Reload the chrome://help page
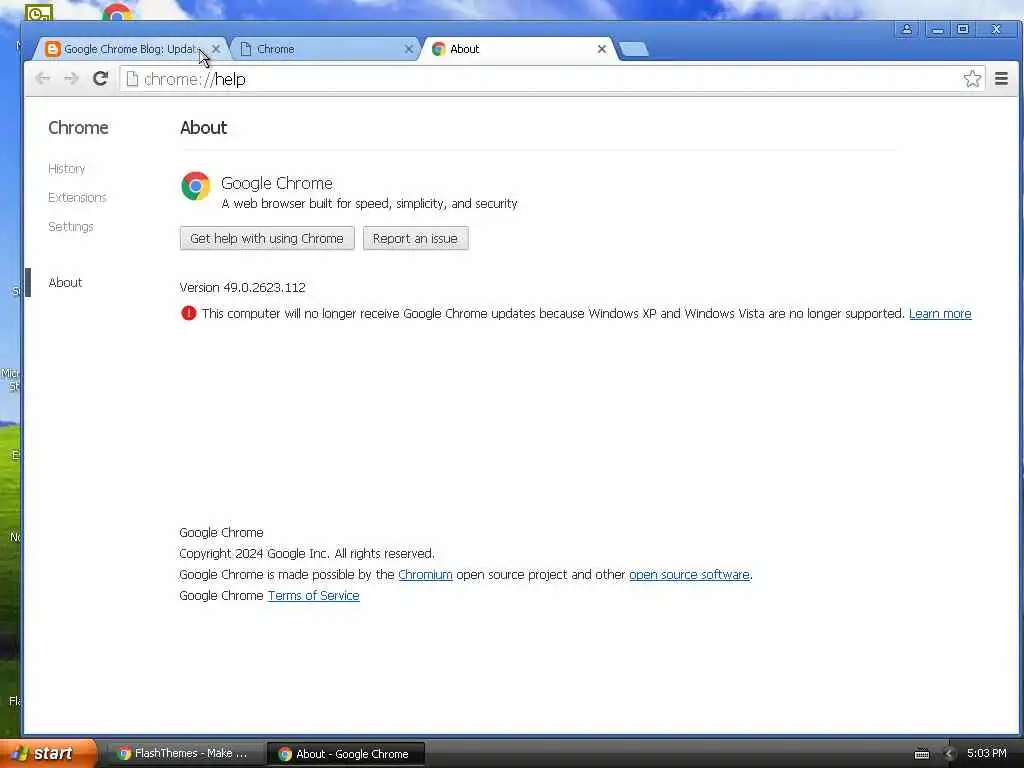 (100, 79)
